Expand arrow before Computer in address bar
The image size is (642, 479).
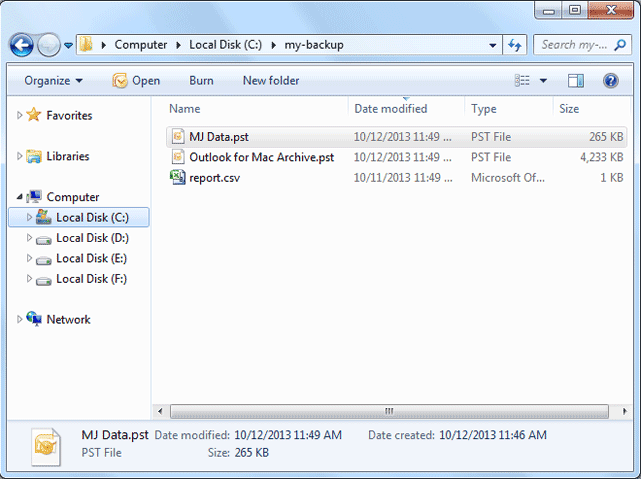click(104, 45)
